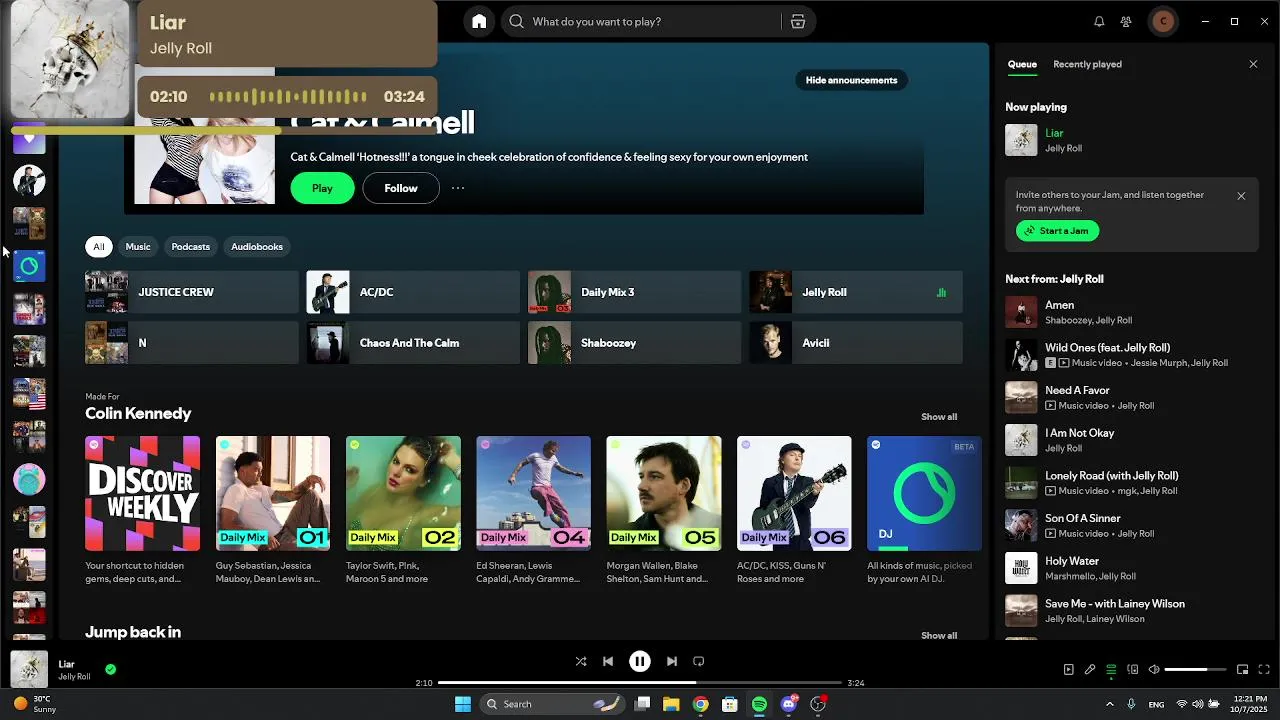
Task: Toggle Liar saved checkmark in player bar
Action: point(110,669)
